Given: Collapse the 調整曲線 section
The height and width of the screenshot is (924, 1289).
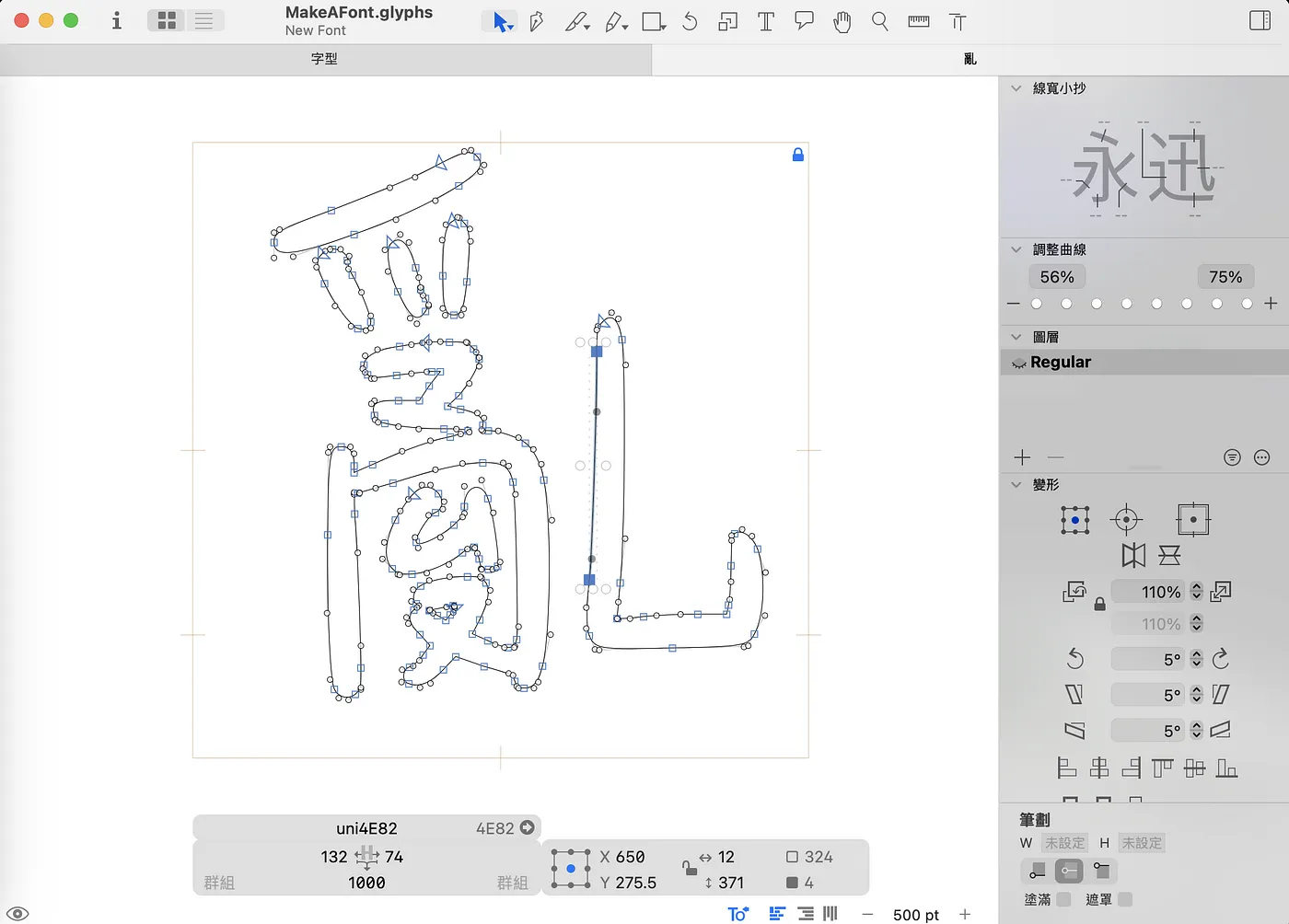Looking at the screenshot, I should [1016, 249].
